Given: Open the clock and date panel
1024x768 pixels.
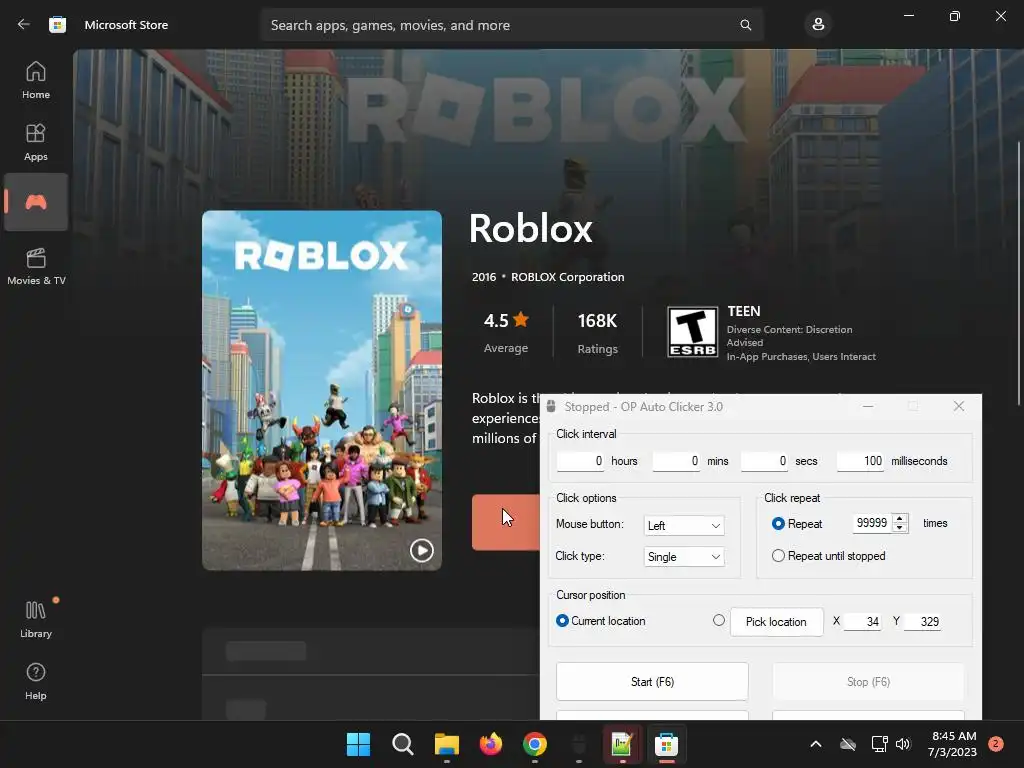Looking at the screenshot, I should (x=952, y=744).
